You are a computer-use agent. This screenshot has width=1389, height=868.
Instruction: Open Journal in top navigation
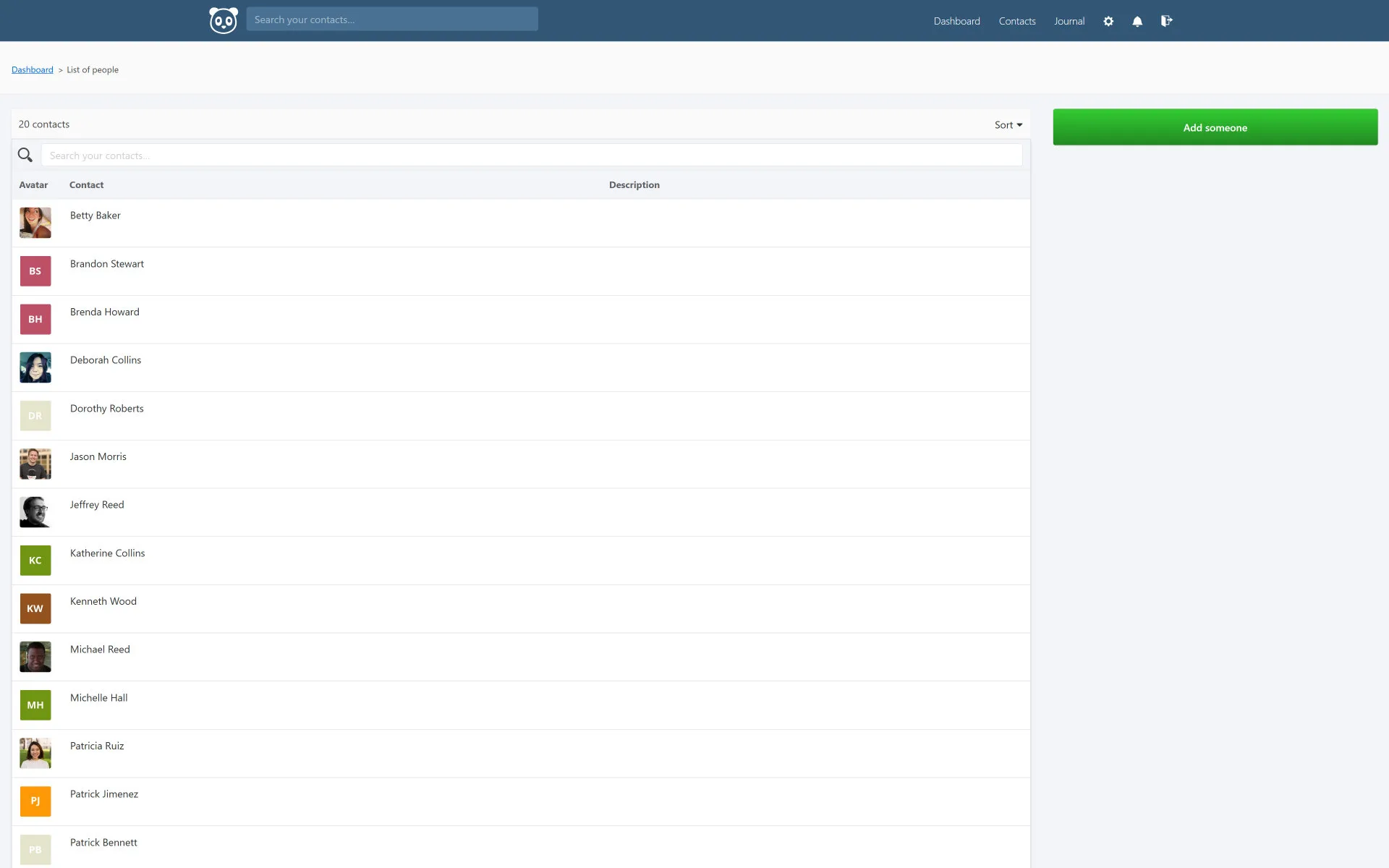click(1069, 21)
